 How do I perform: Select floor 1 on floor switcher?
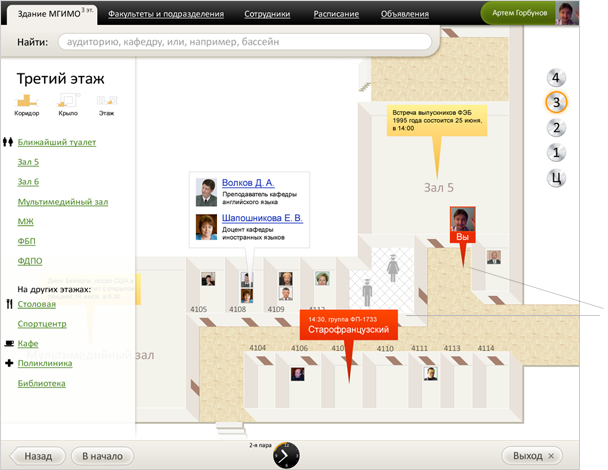point(557,153)
